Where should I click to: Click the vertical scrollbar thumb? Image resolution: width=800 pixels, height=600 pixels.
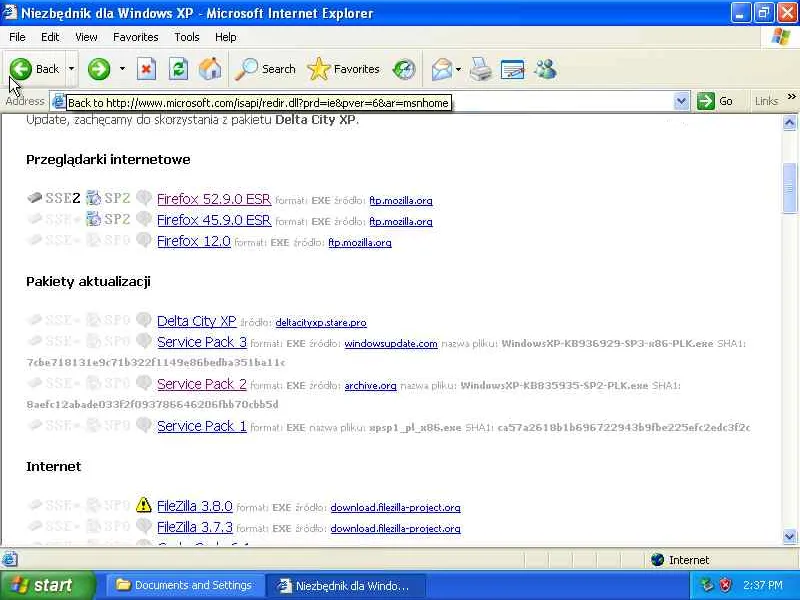pyautogui.click(x=789, y=187)
